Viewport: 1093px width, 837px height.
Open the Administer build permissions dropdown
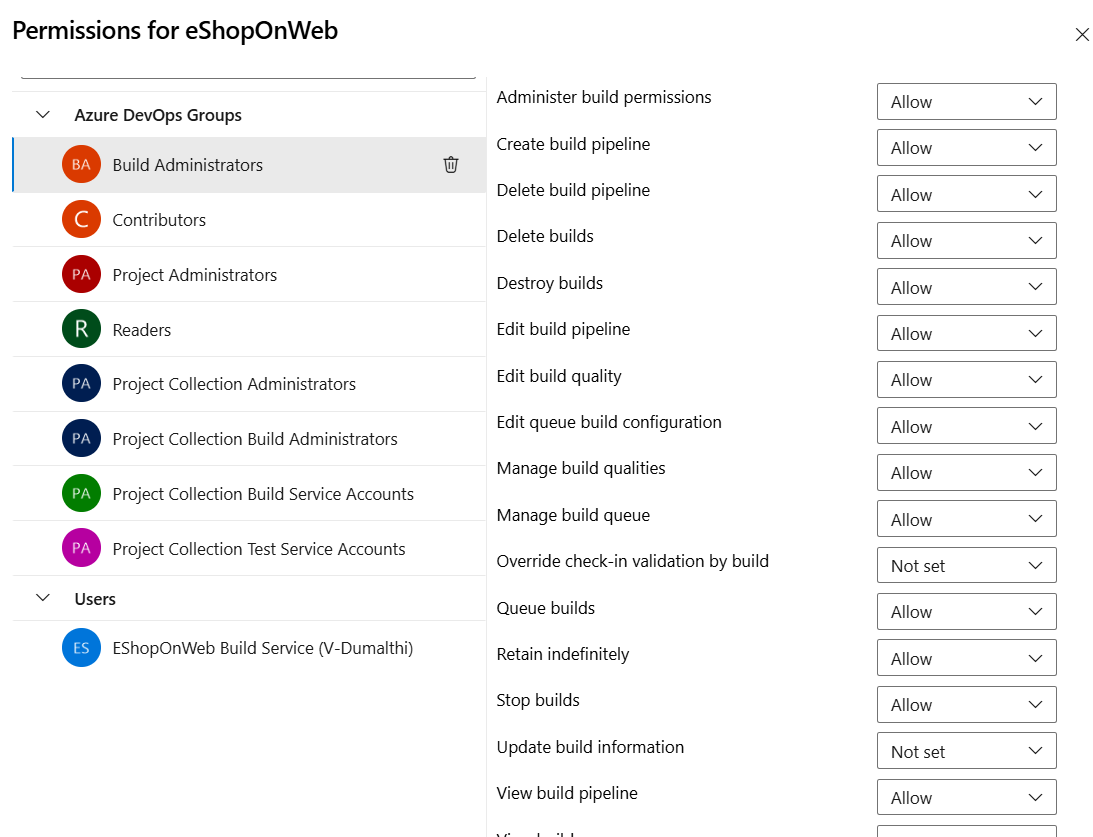point(966,101)
